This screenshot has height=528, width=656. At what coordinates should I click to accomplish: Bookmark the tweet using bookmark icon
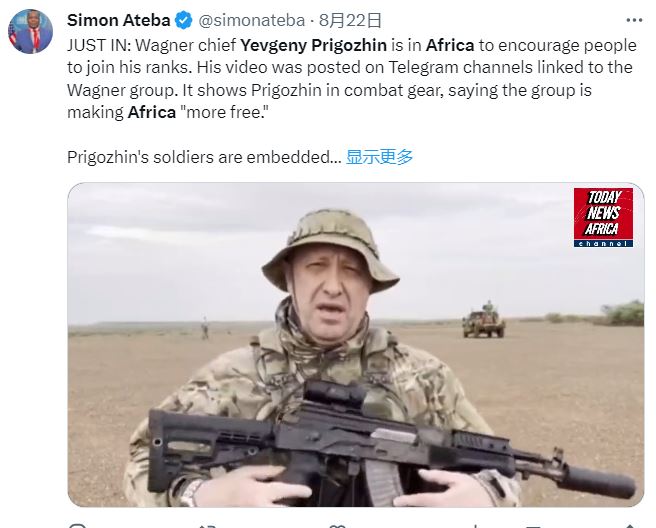click(x=532, y=525)
